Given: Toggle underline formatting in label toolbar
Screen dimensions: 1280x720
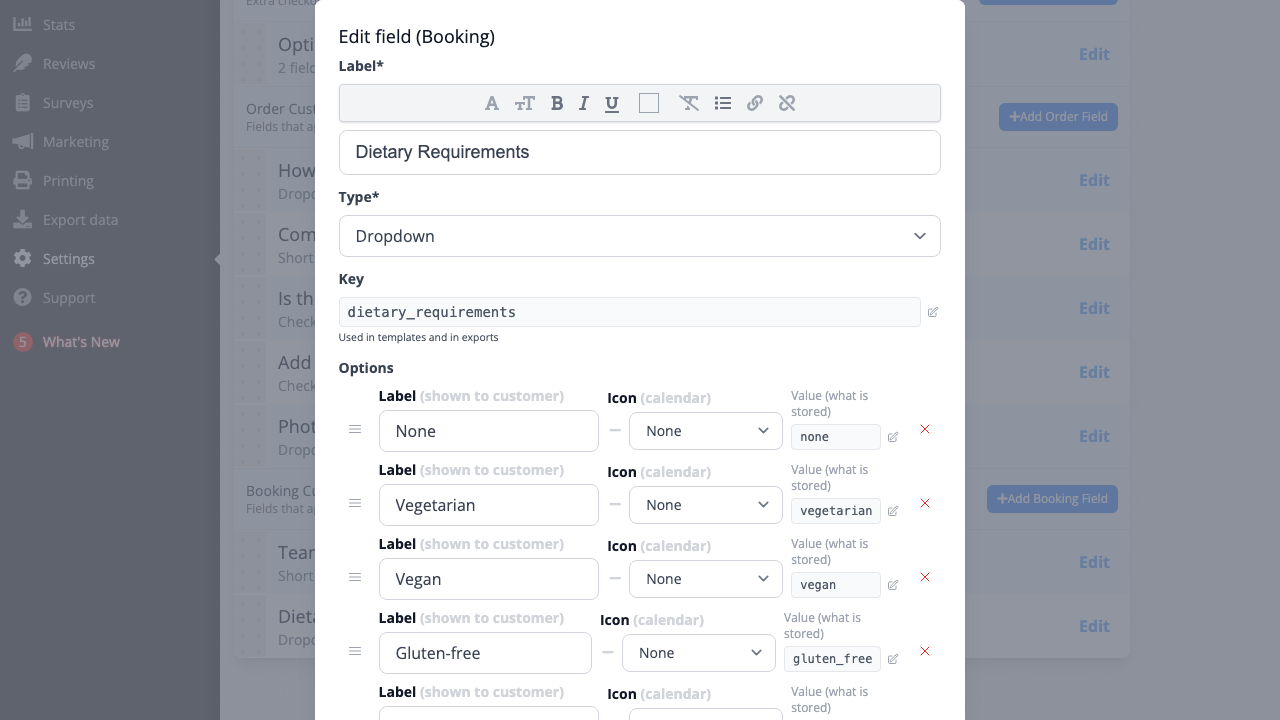Looking at the screenshot, I should pos(612,103).
